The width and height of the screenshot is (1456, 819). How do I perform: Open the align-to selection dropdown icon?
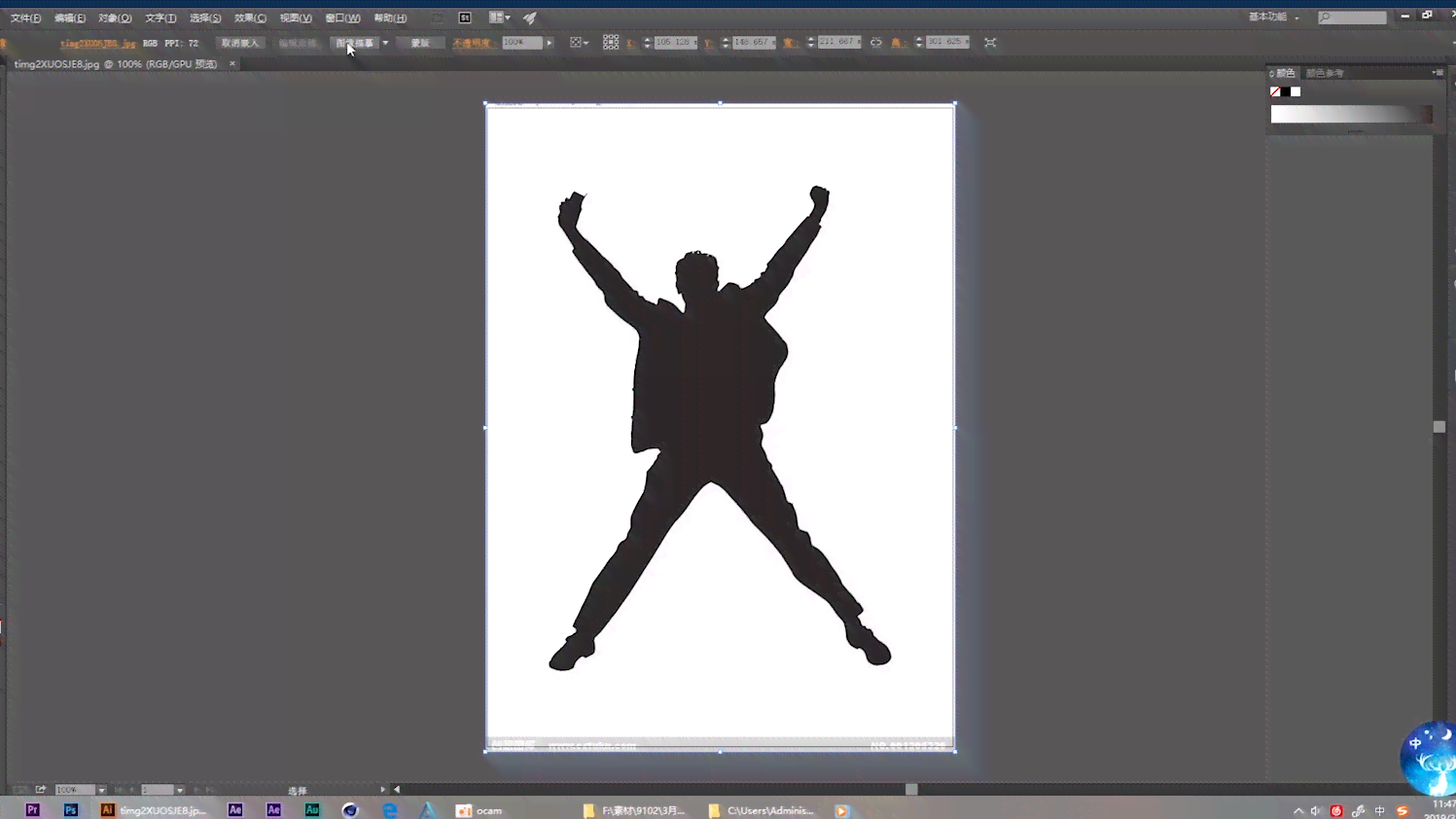pyautogui.click(x=579, y=43)
